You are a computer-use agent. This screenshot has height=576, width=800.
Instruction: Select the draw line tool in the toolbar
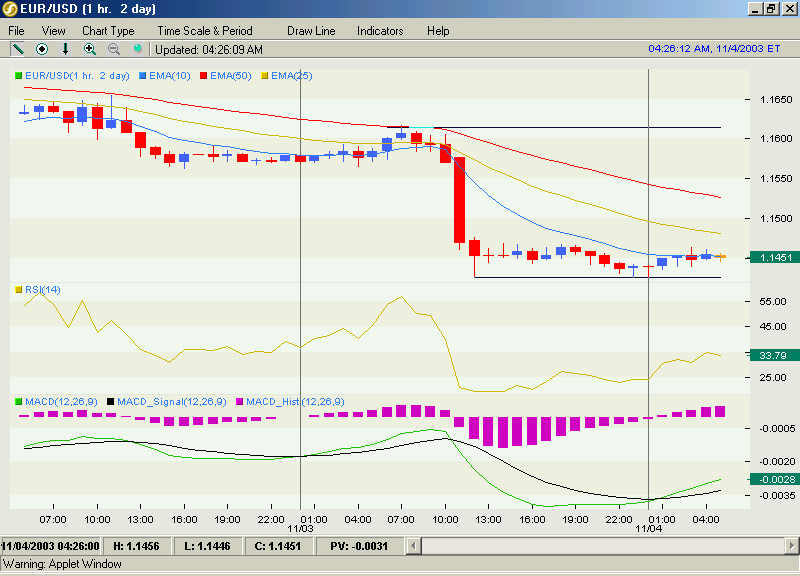[x=18, y=49]
